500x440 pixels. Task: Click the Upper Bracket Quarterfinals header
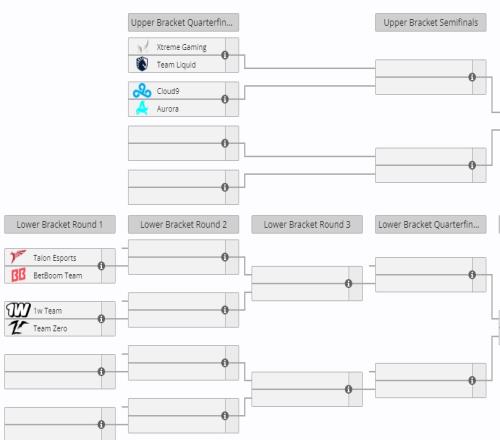coord(183,23)
